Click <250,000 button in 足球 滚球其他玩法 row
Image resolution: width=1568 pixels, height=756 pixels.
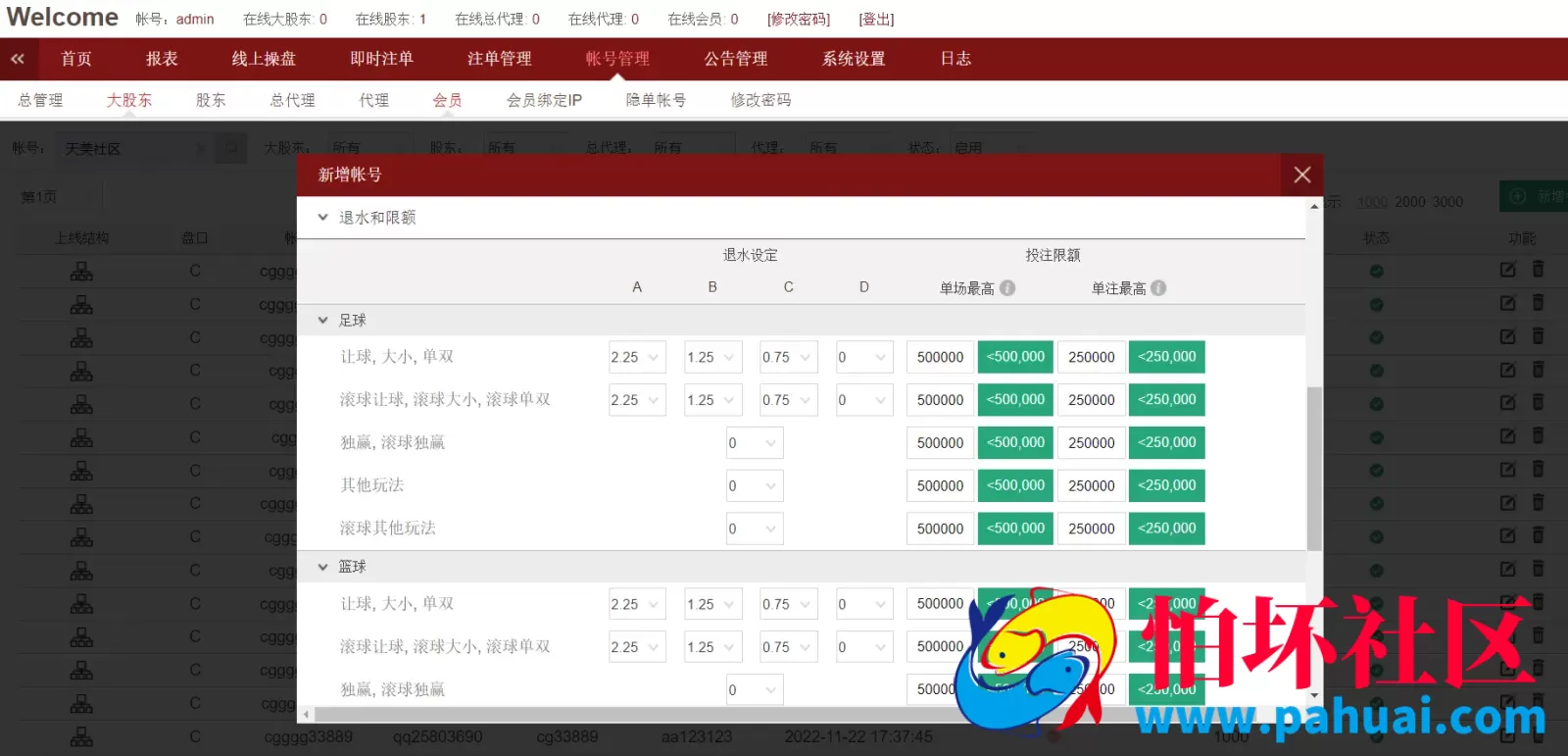pyautogui.click(x=1167, y=529)
